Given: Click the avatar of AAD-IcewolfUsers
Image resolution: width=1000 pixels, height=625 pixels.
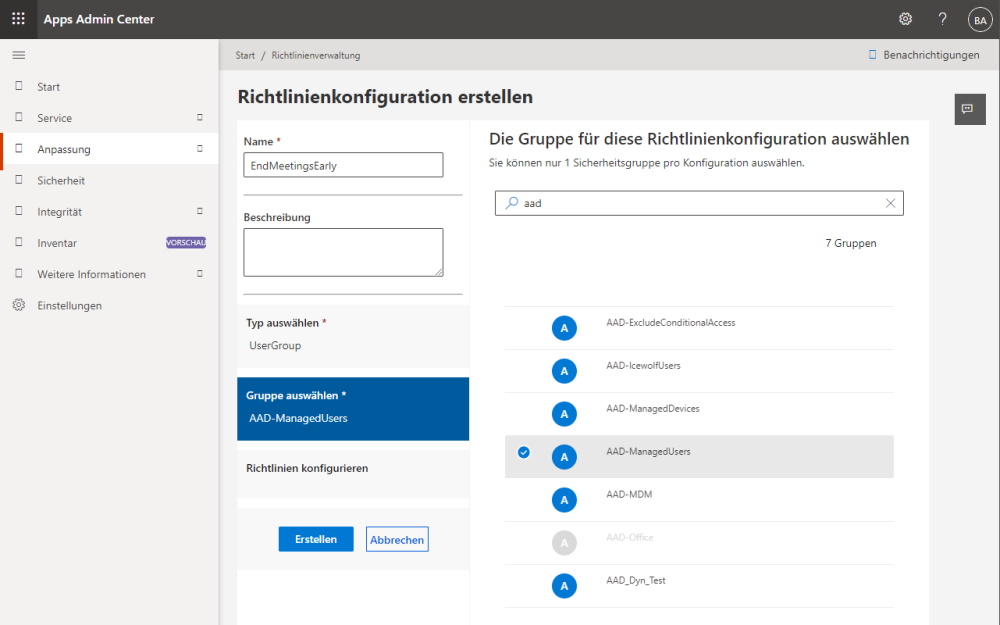Looking at the screenshot, I should coord(564,371).
